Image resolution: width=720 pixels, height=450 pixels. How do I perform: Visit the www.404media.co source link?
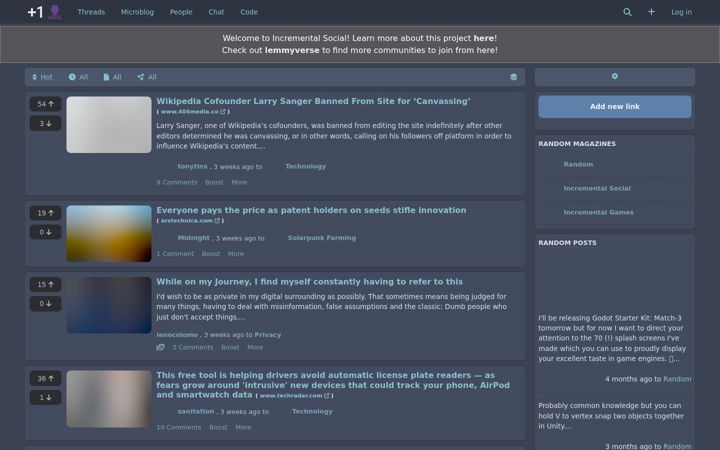tap(193, 112)
